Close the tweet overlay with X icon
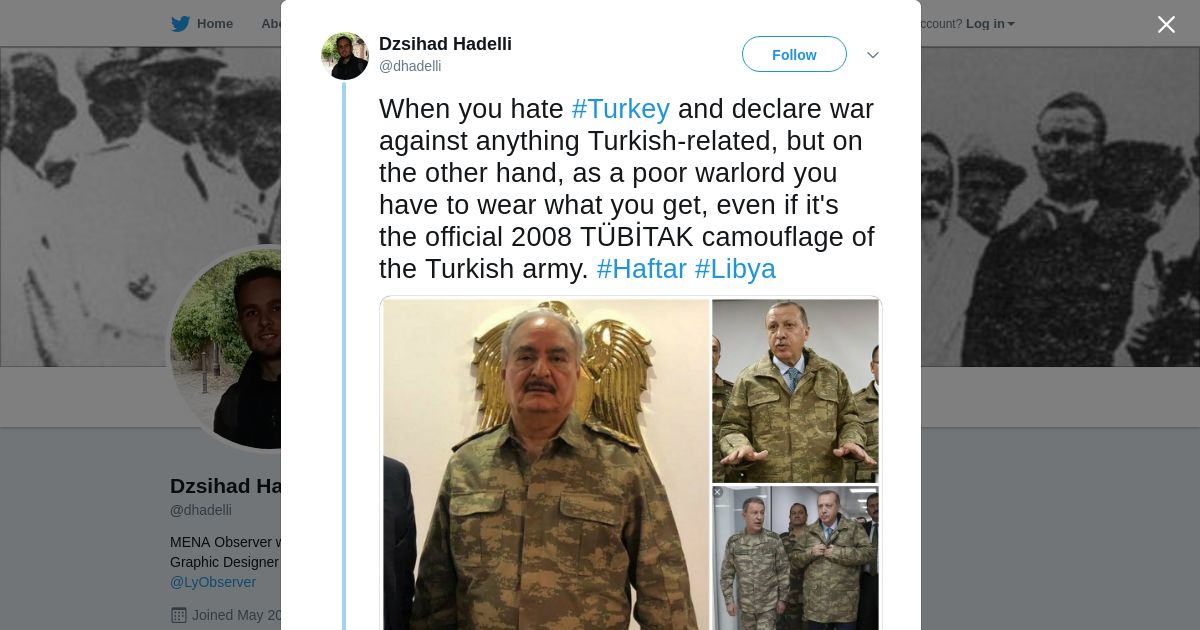The height and width of the screenshot is (630, 1200). (x=1166, y=25)
